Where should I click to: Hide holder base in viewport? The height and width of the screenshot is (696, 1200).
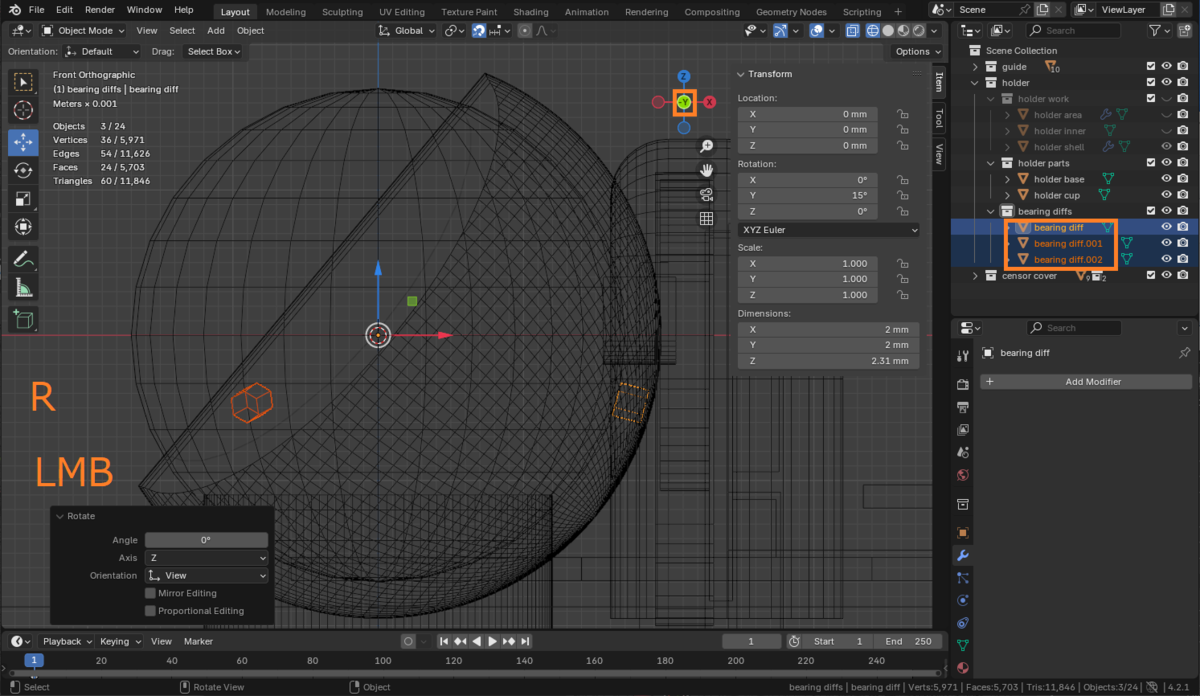pos(1166,179)
